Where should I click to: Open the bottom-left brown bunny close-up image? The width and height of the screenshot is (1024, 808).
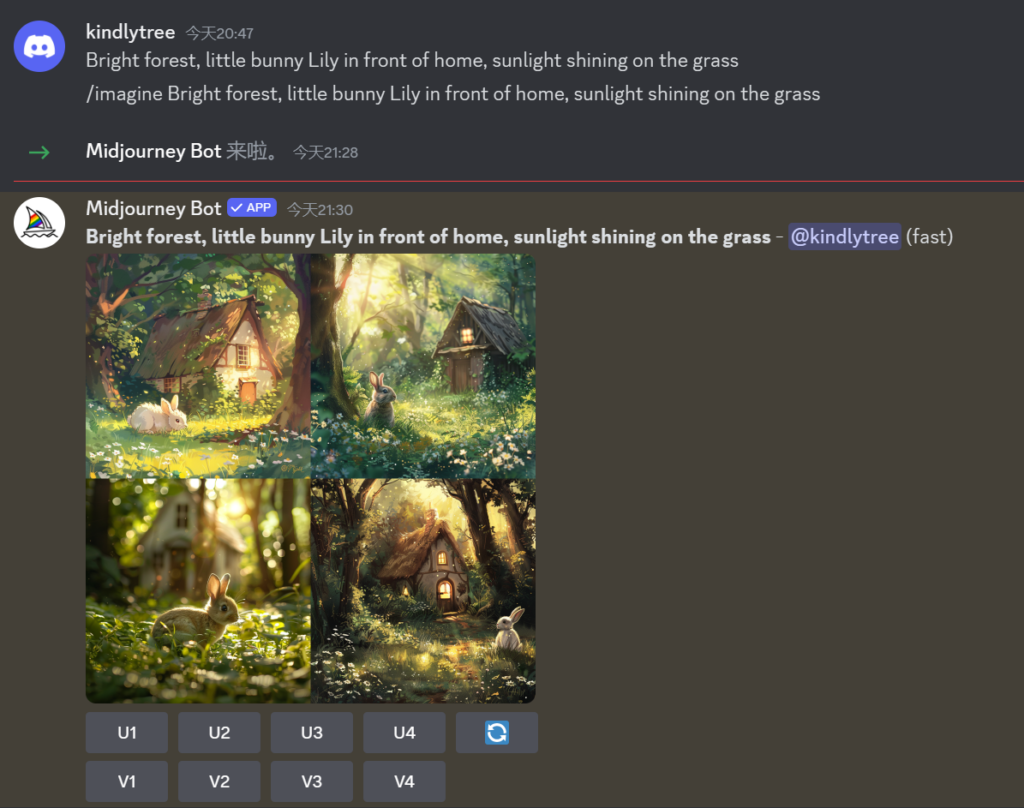click(x=198, y=590)
